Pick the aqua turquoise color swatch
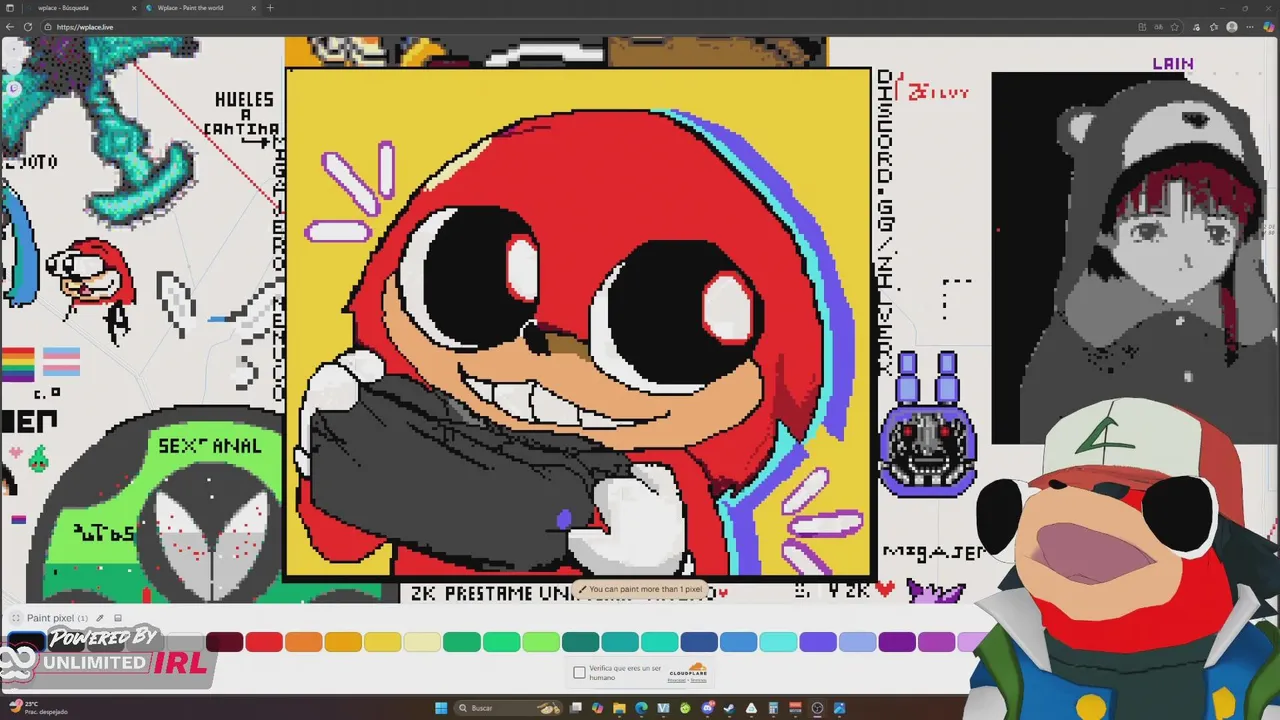The image size is (1280, 720). (660, 642)
